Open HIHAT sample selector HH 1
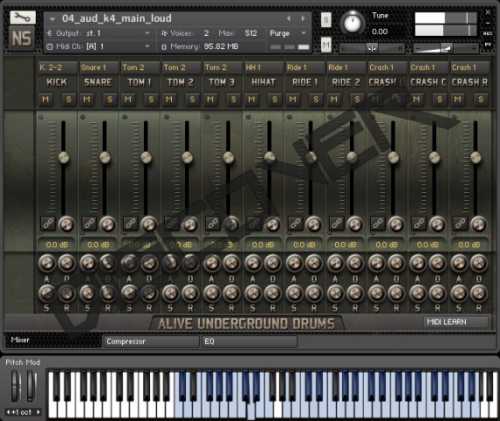Screen dimensions: 500x421 pyautogui.click(x=263, y=68)
